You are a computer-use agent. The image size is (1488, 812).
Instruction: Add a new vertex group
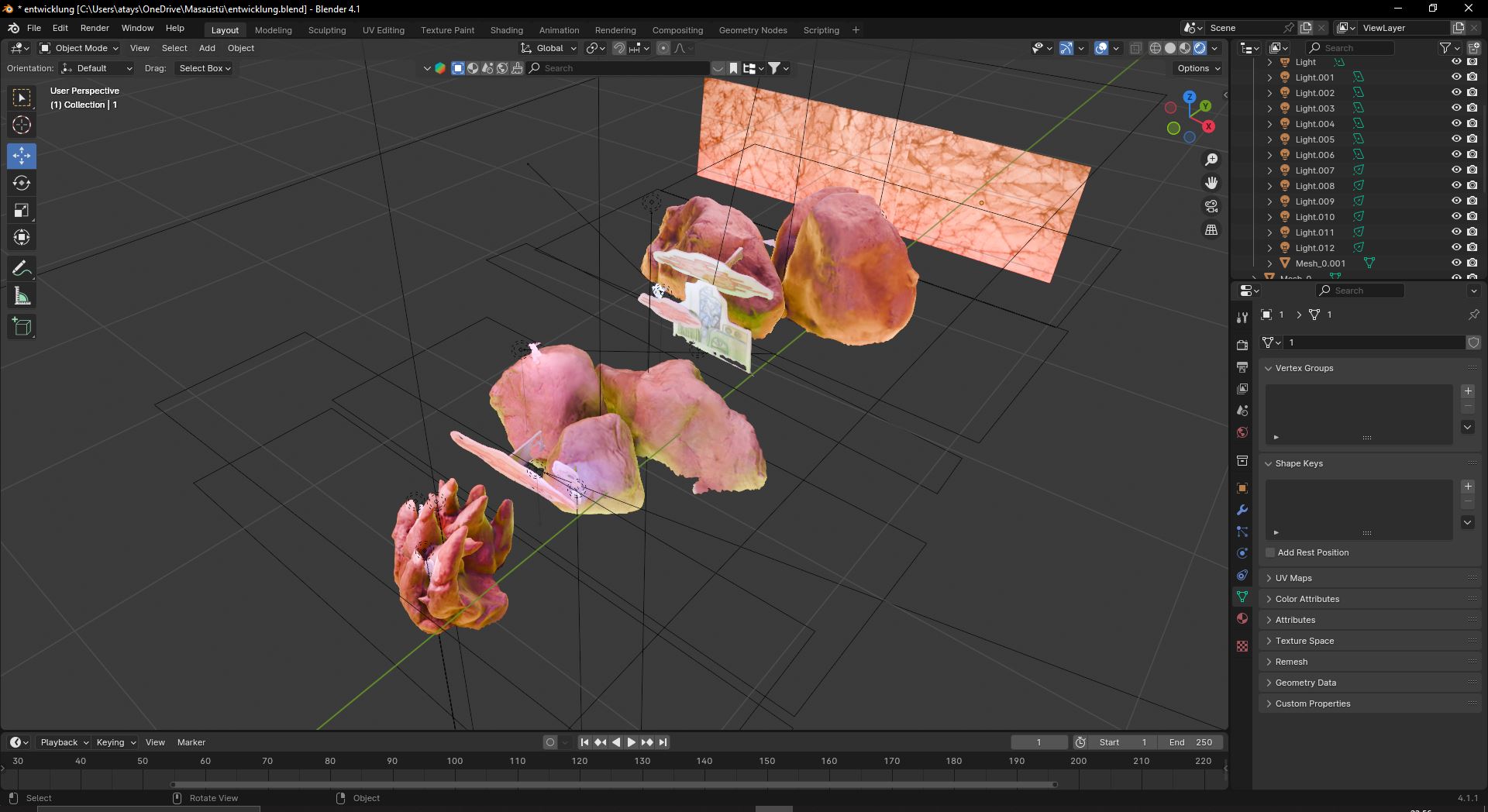(1467, 391)
